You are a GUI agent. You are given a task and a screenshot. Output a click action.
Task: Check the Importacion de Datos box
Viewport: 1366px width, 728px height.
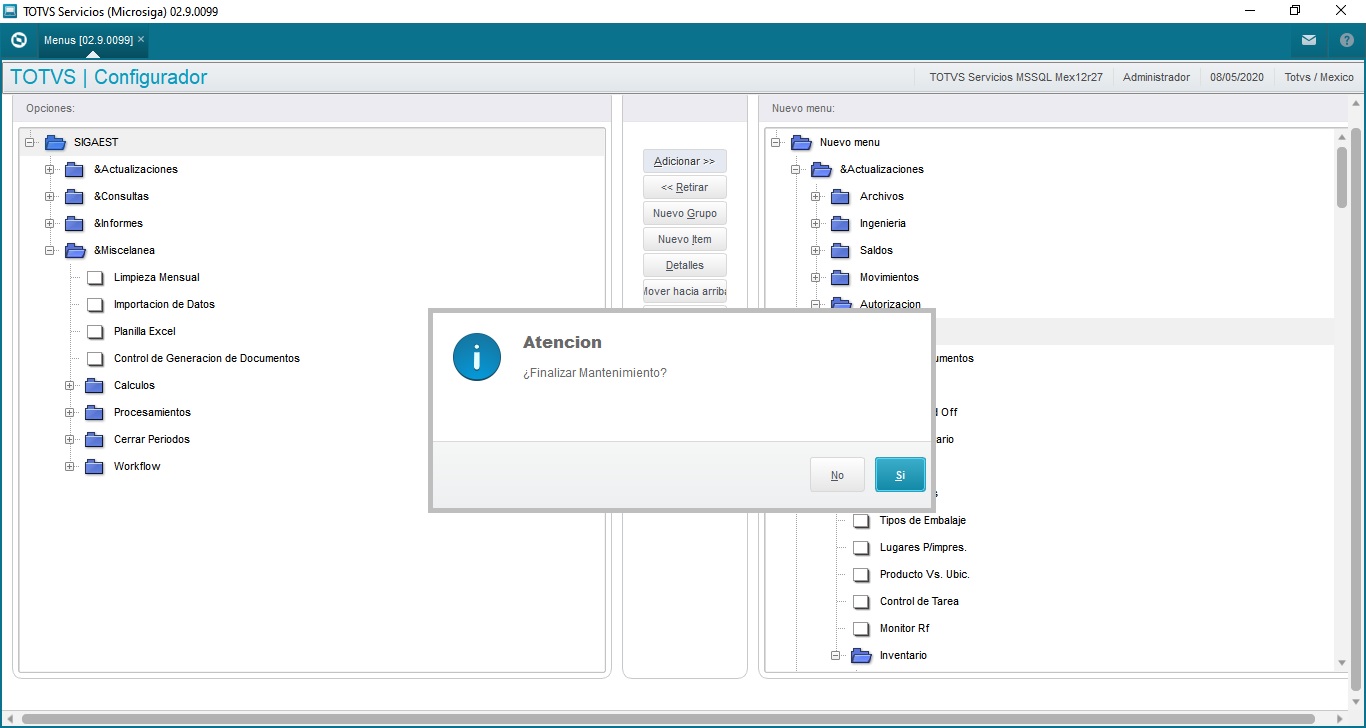coord(95,304)
